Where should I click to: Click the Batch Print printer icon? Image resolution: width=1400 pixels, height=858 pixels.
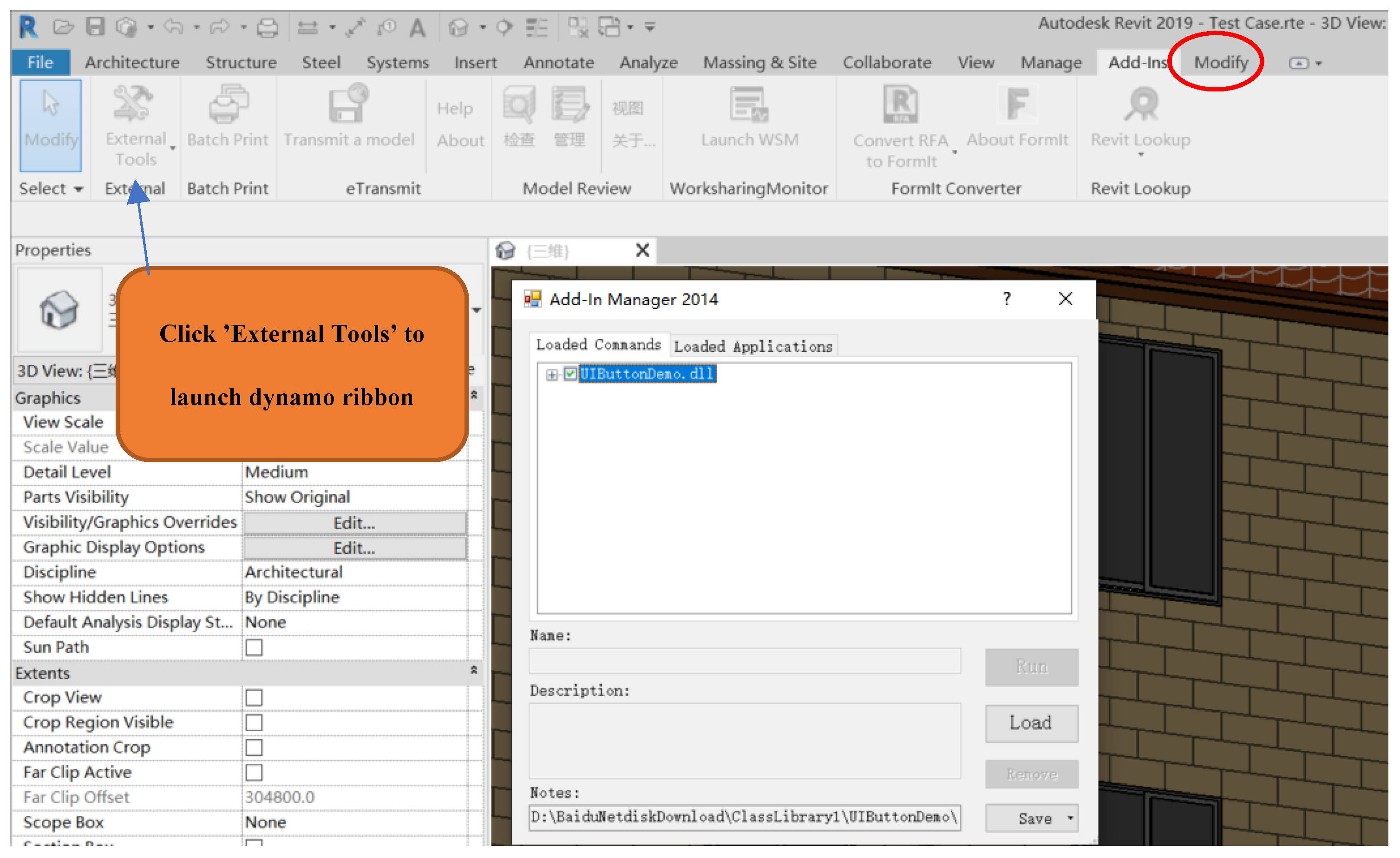click(x=228, y=104)
